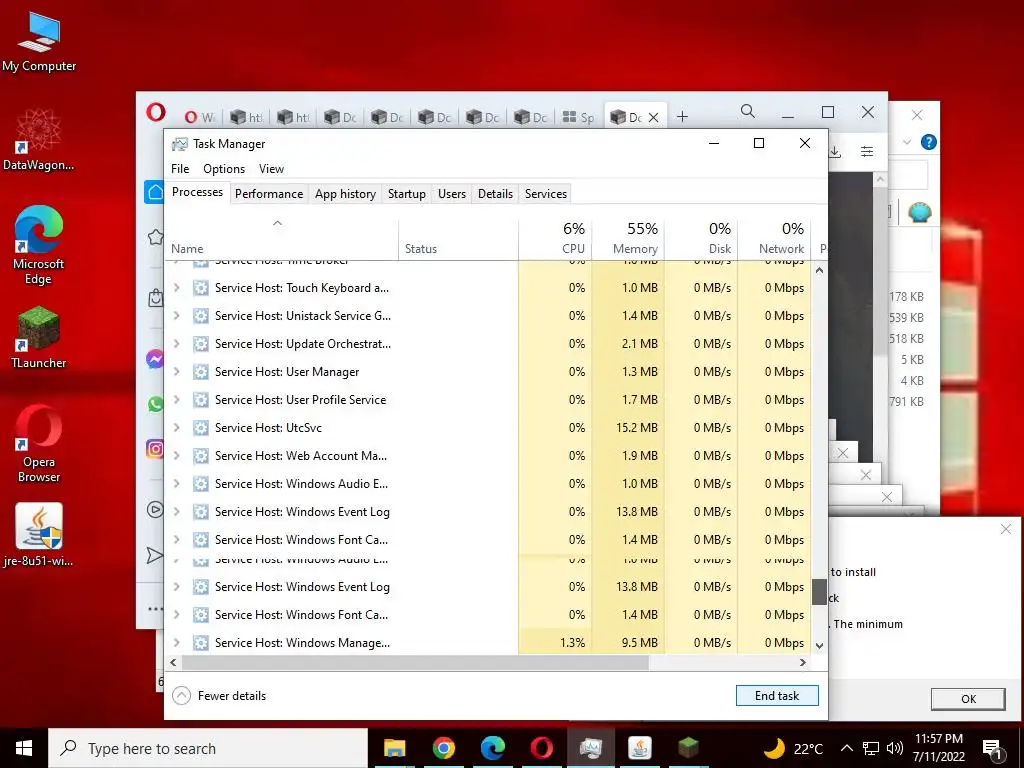Click Opera's easy setup sliders icon
1024x768 pixels.
coord(867,152)
